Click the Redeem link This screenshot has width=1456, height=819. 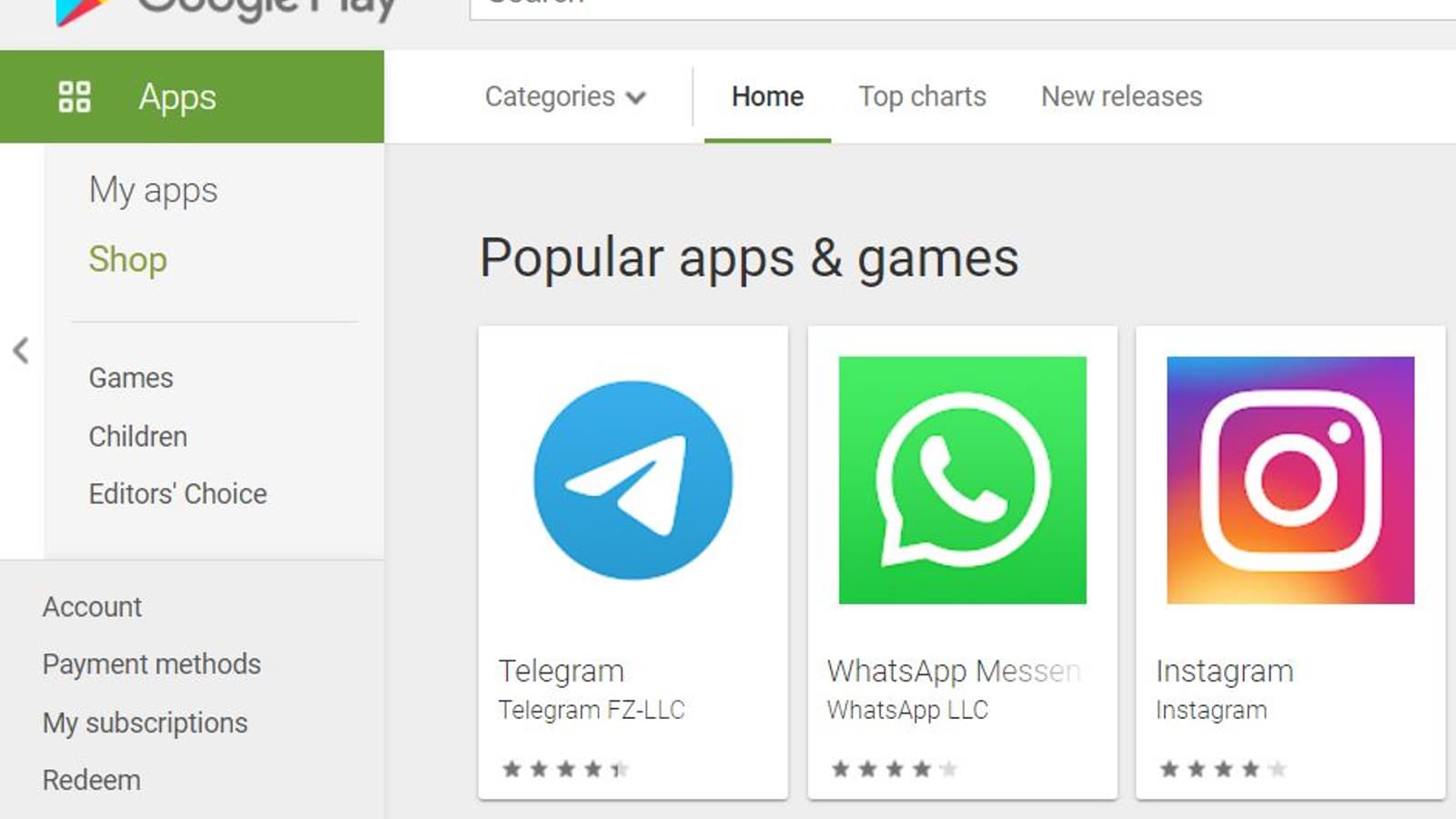click(x=91, y=780)
